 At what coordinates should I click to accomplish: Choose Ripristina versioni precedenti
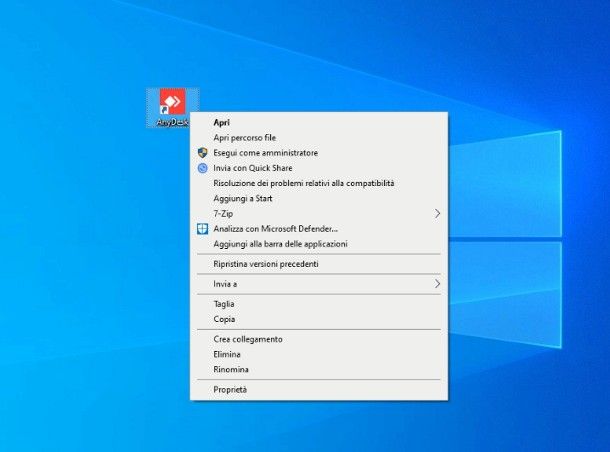pyautogui.click(x=319, y=264)
